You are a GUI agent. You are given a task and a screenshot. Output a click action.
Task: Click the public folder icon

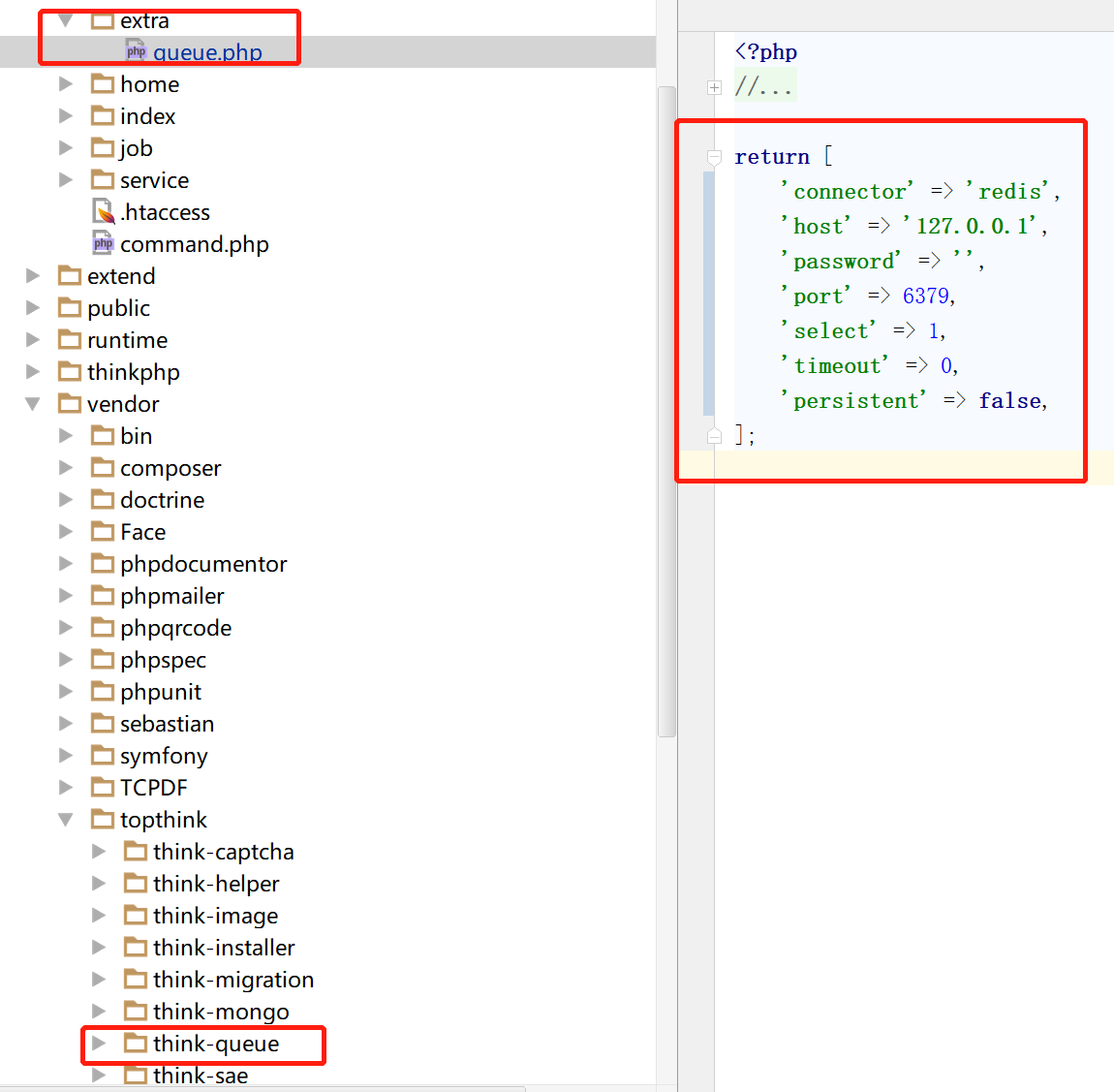coord(70,307)
